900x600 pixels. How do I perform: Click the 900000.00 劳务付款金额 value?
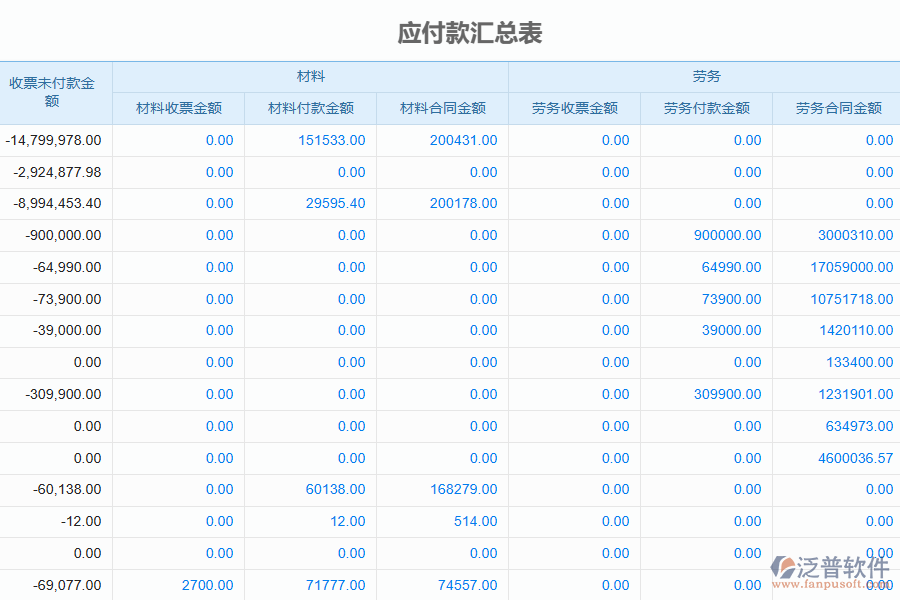(x=725, y=235)
